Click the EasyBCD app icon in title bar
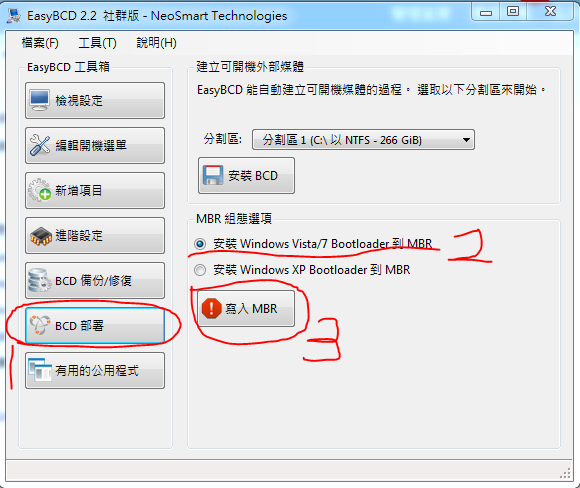The width and height of the screenshot is (580, 488). pyautogui.click(x=14, y=16)
